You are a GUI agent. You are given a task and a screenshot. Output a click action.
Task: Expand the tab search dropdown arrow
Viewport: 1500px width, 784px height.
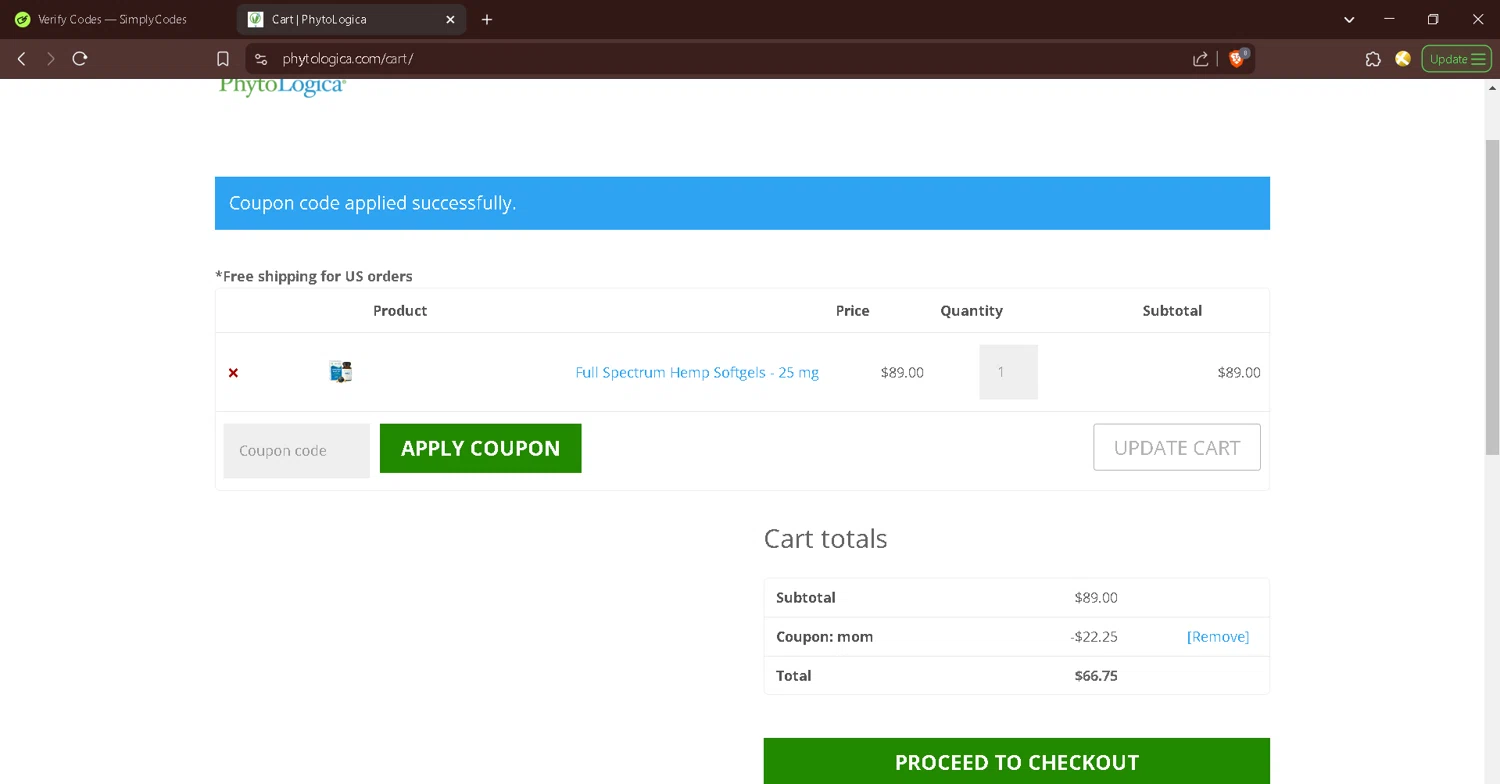pyautogui.click(x=1349, y=19)
